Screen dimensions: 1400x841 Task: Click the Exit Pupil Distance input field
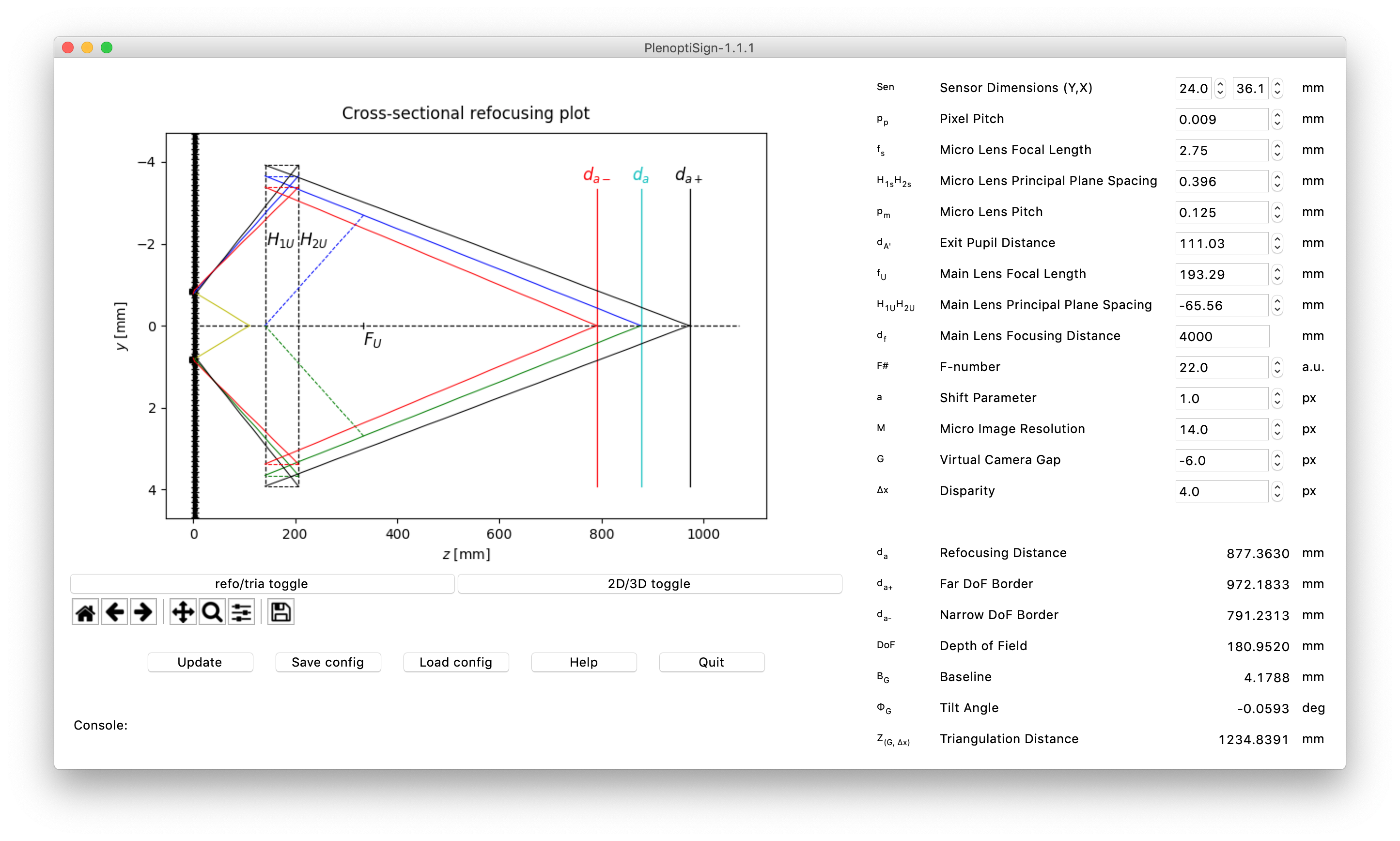1221,243
